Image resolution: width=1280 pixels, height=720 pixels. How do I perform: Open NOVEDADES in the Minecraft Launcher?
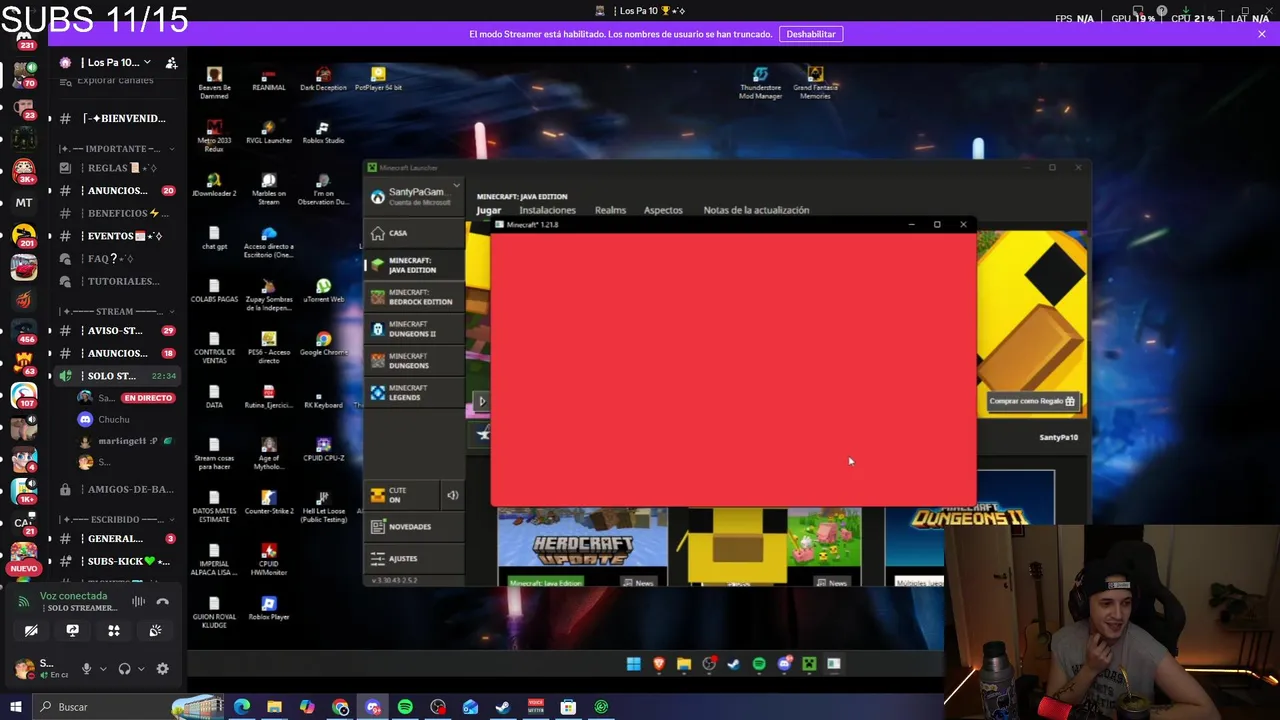(x=413, y=526)
